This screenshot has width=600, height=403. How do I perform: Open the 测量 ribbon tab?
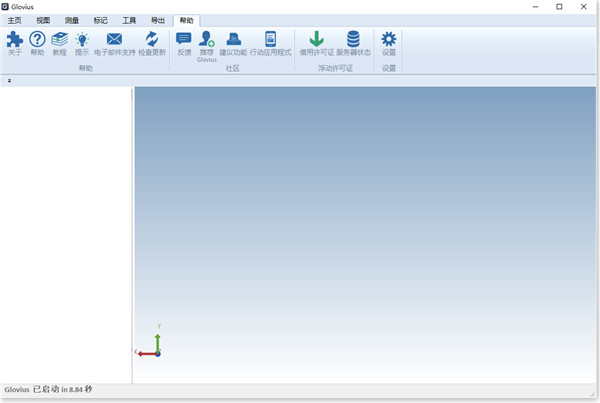click(x=72, y=20)
